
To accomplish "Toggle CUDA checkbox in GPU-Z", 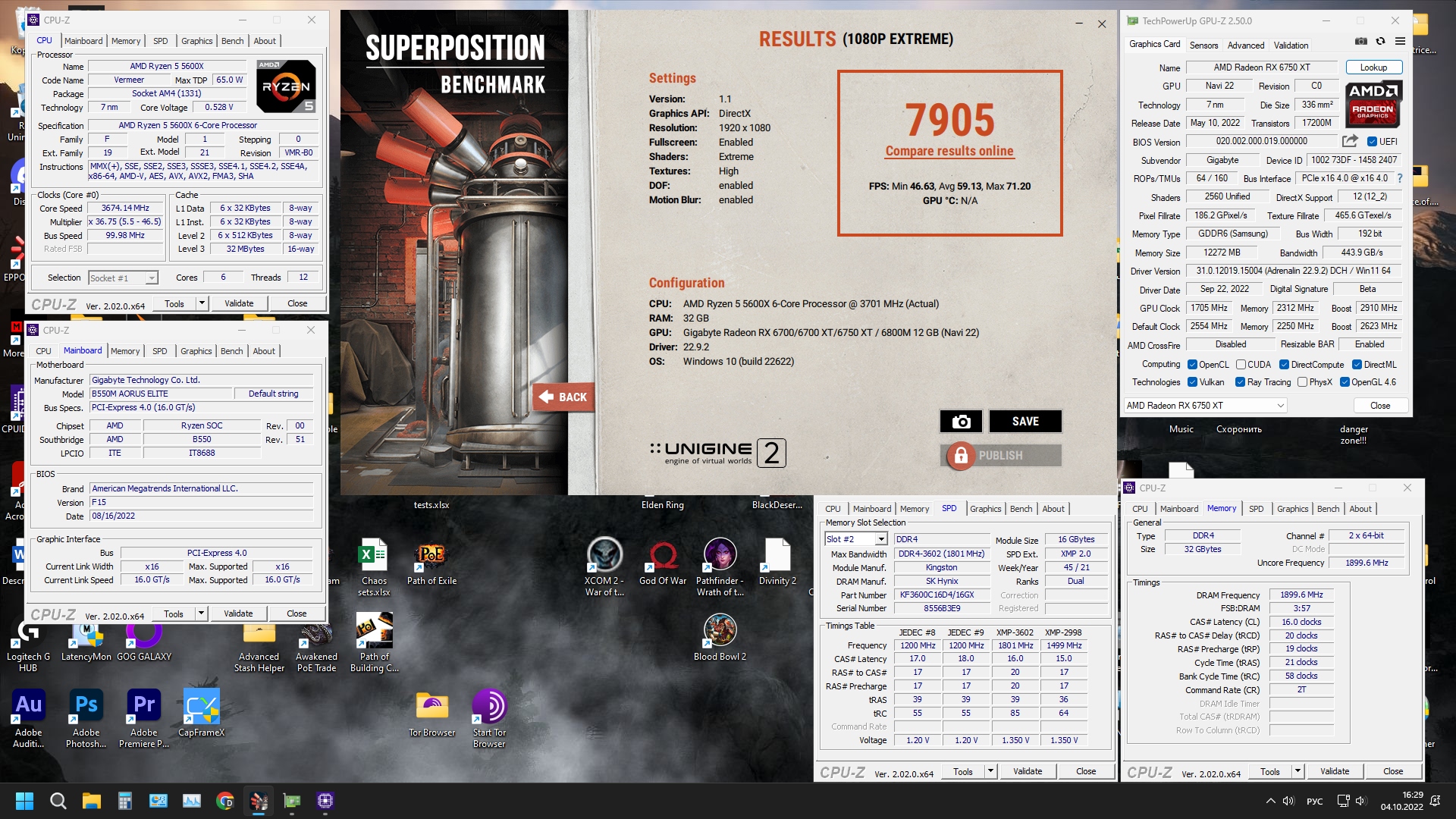I will pyautogui.click(x=1241, y=365).
